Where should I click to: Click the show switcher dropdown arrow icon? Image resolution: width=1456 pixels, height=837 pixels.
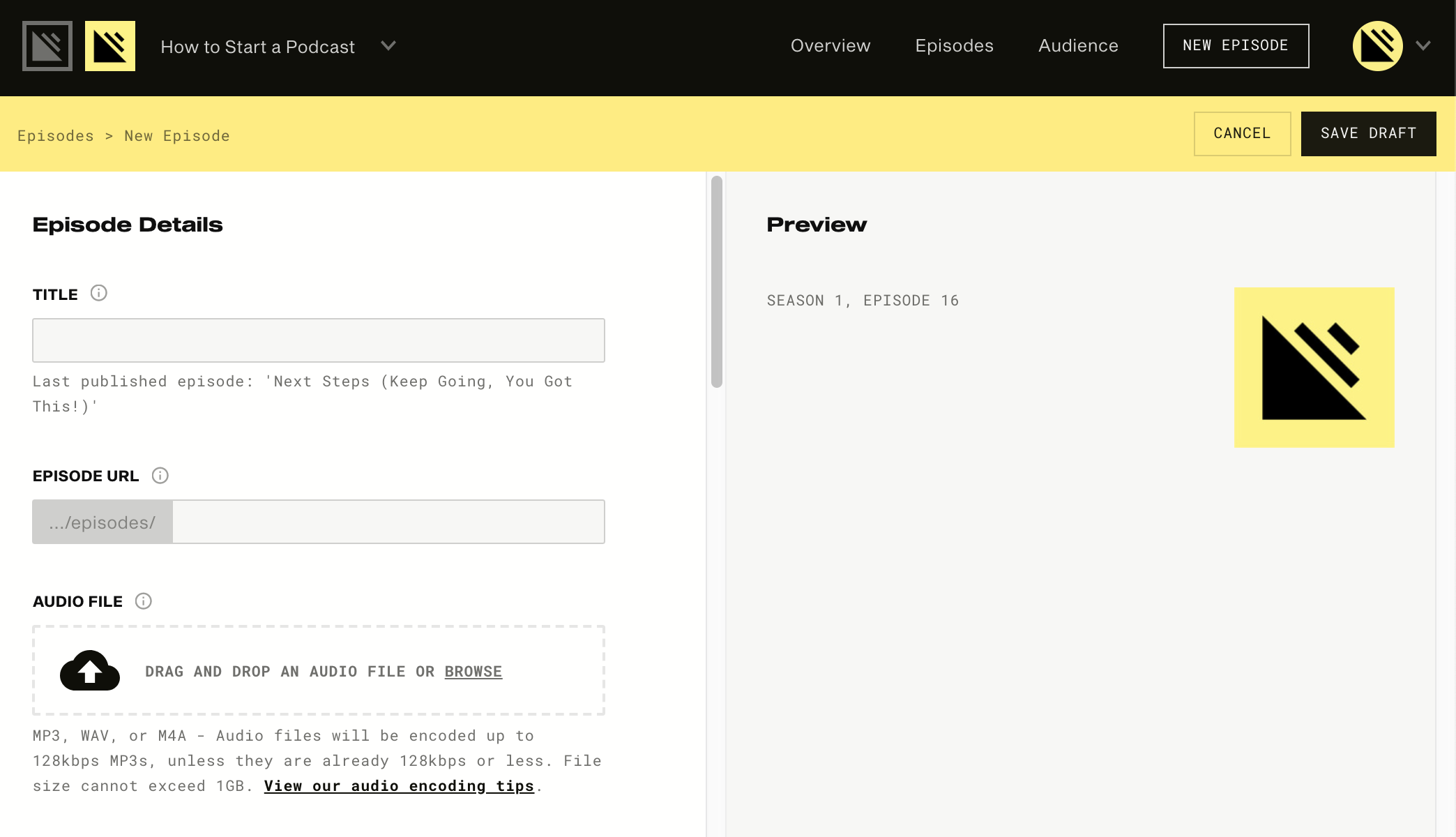tap(388, 47)
